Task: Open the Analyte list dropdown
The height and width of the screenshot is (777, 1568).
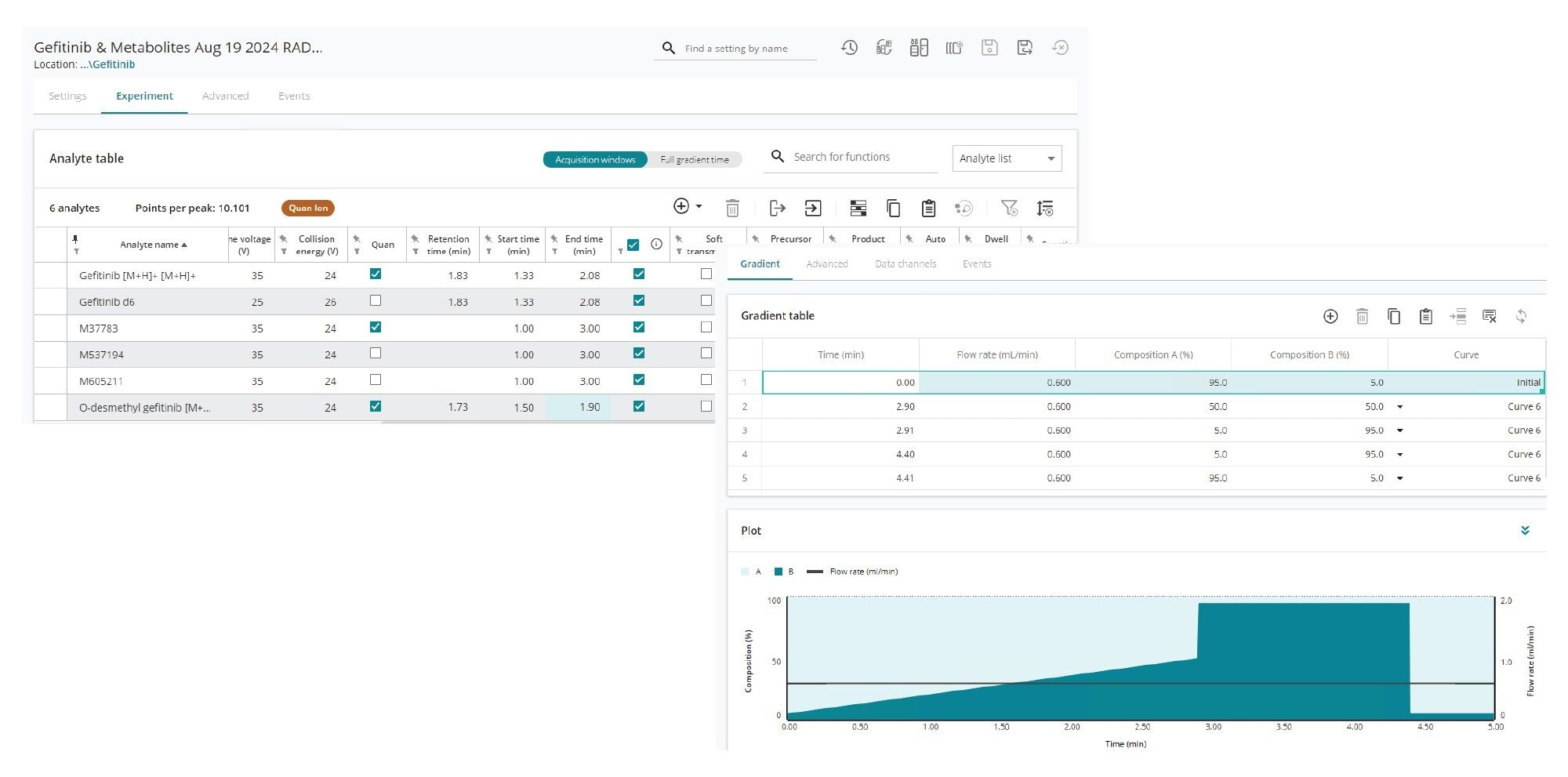Action: tap(1007, 158)
